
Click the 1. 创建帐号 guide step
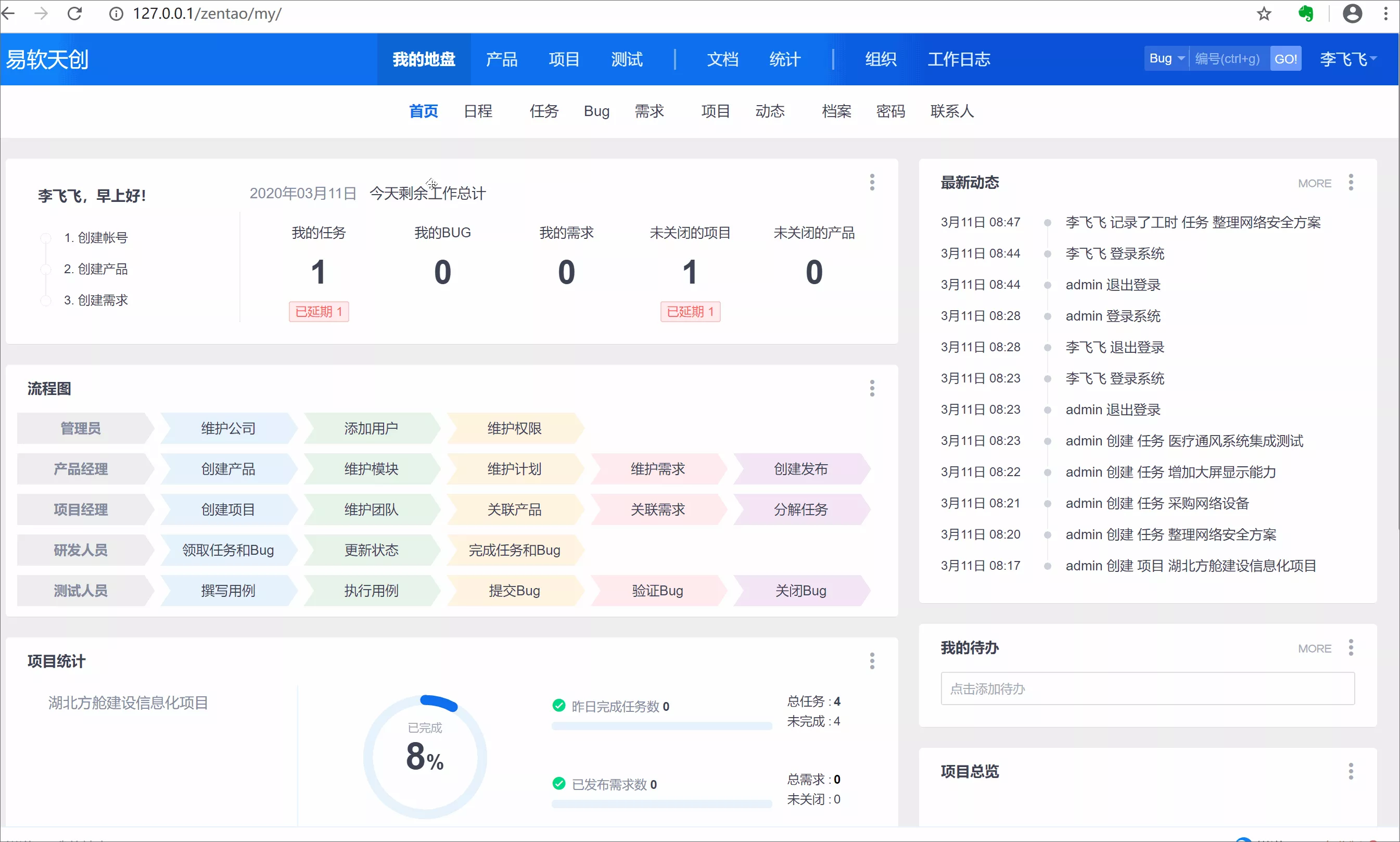tap(95, 238)
